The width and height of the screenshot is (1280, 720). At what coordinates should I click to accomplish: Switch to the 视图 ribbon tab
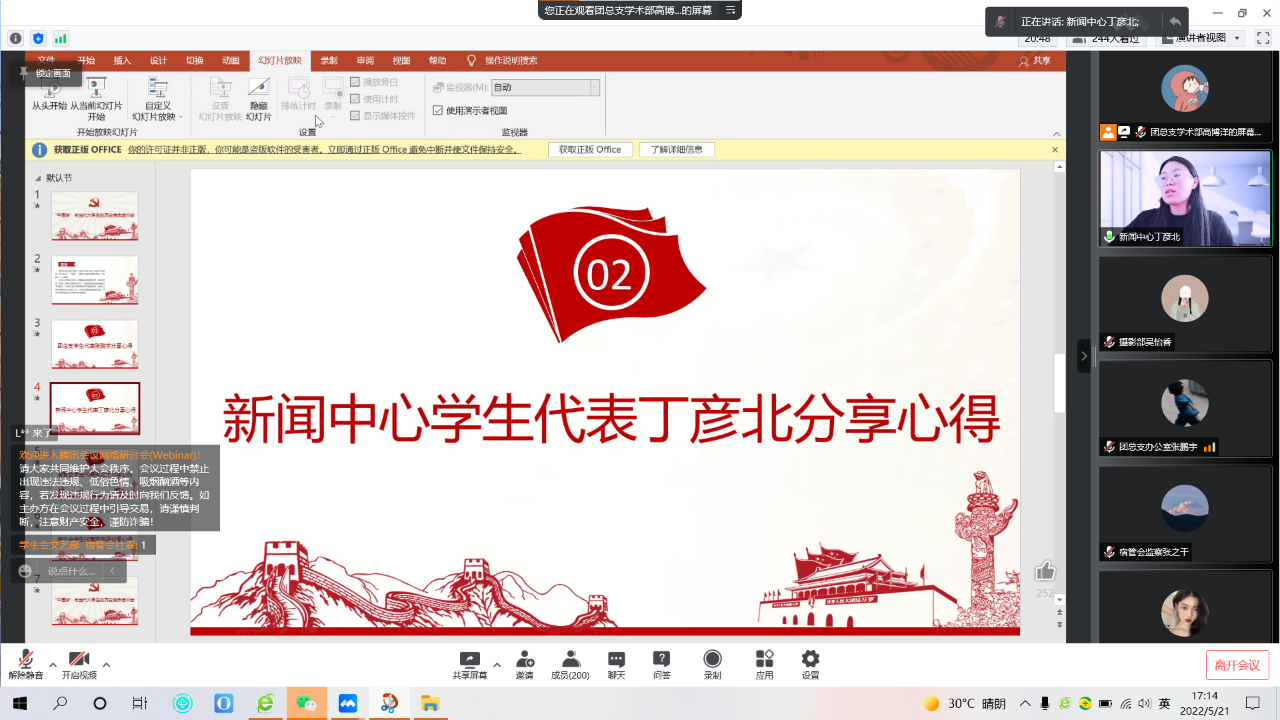click(401, 61)
